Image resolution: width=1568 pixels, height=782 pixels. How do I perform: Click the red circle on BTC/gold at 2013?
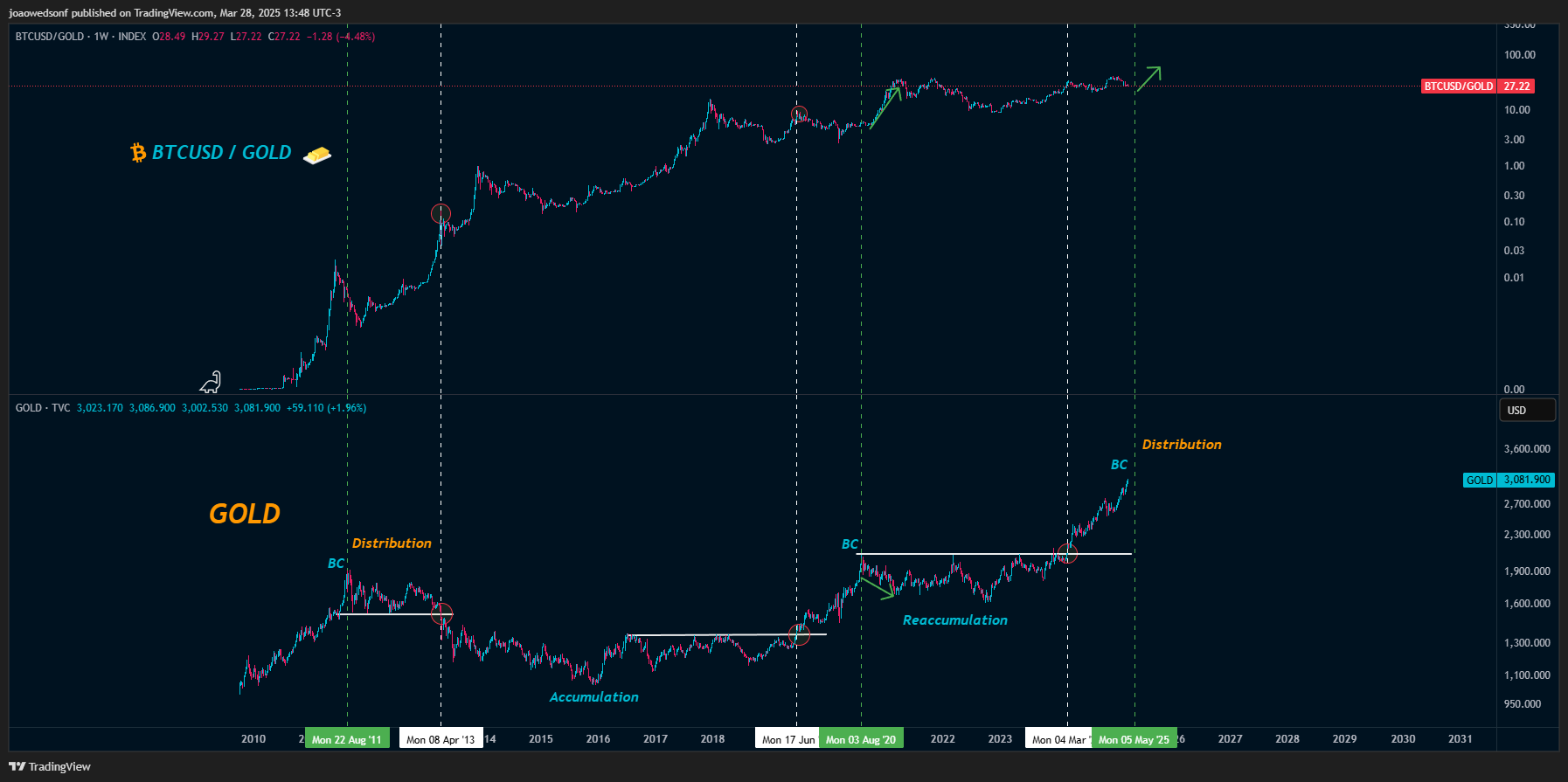(x=441, y=213)
